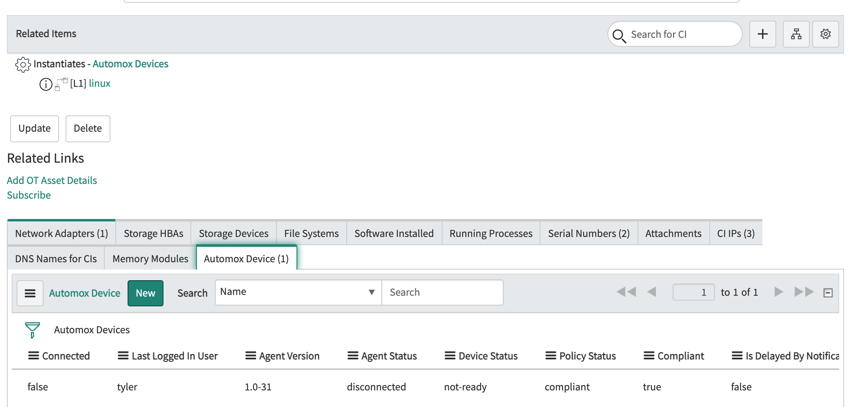The height and width of the screenshot is (407, 850).
Task: Switch to the Storage Devices tab
Action: (234, 234)
